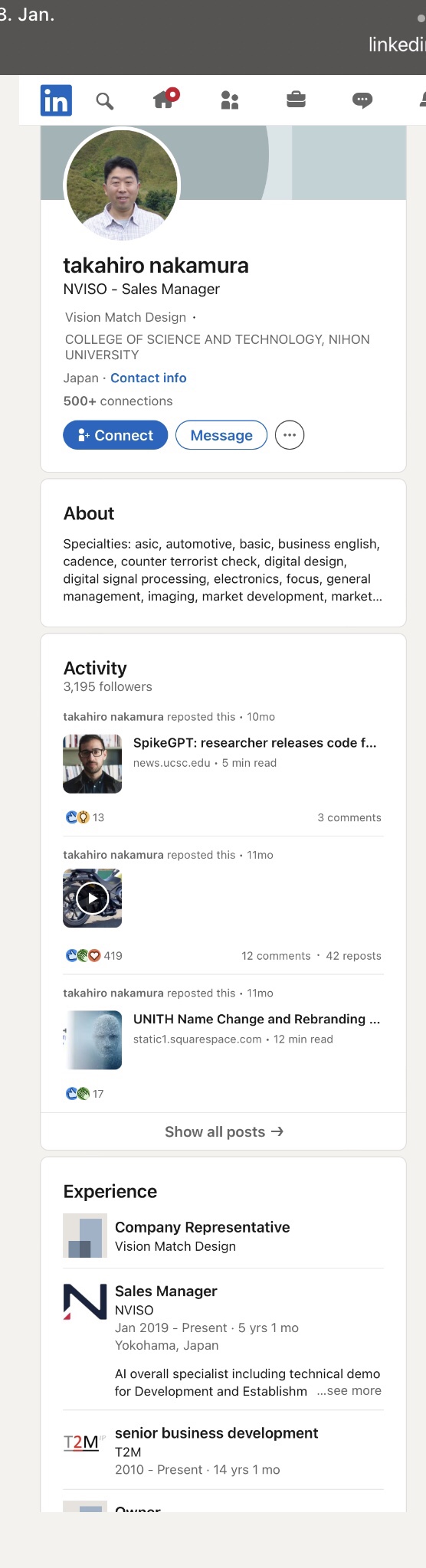Screen dimensions: 426x1568
Task: Open the LinkedIn logo home link
Action: tap(56, 100)
